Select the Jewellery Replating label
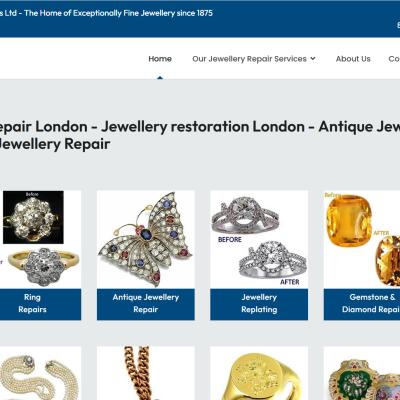Image resolution: width=400 pixels, height=400 pixels. 259,304
